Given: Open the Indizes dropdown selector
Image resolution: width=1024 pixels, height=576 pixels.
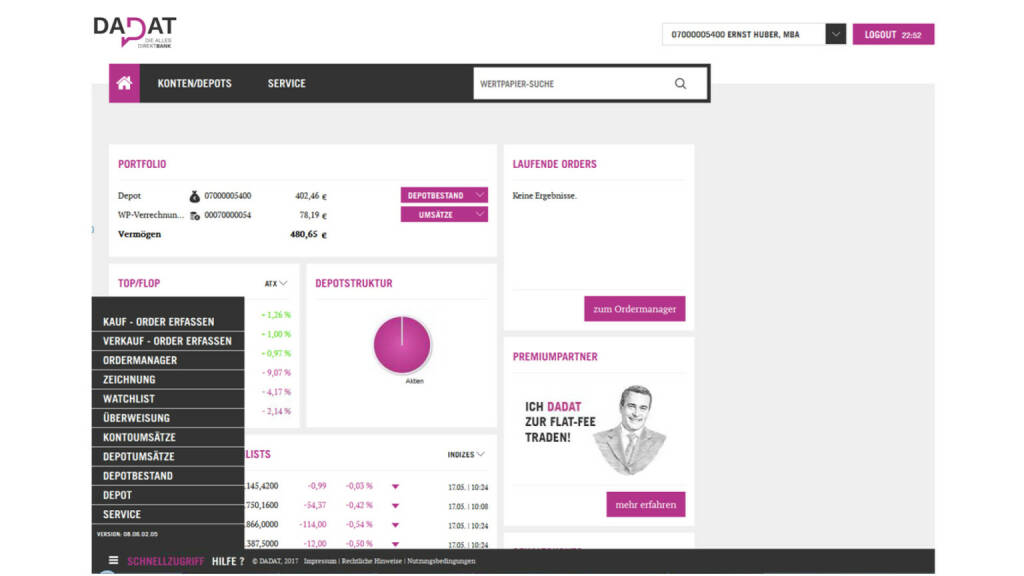Looking at the screenshot, I should coord(466,455).
